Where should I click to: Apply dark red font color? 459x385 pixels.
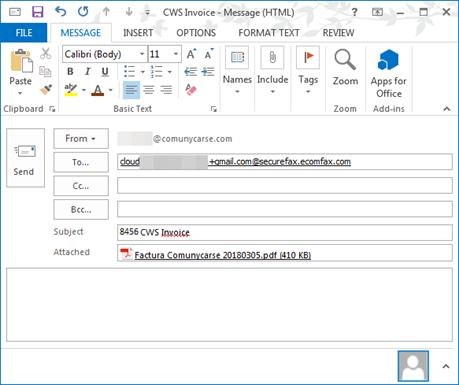(98, 90)
